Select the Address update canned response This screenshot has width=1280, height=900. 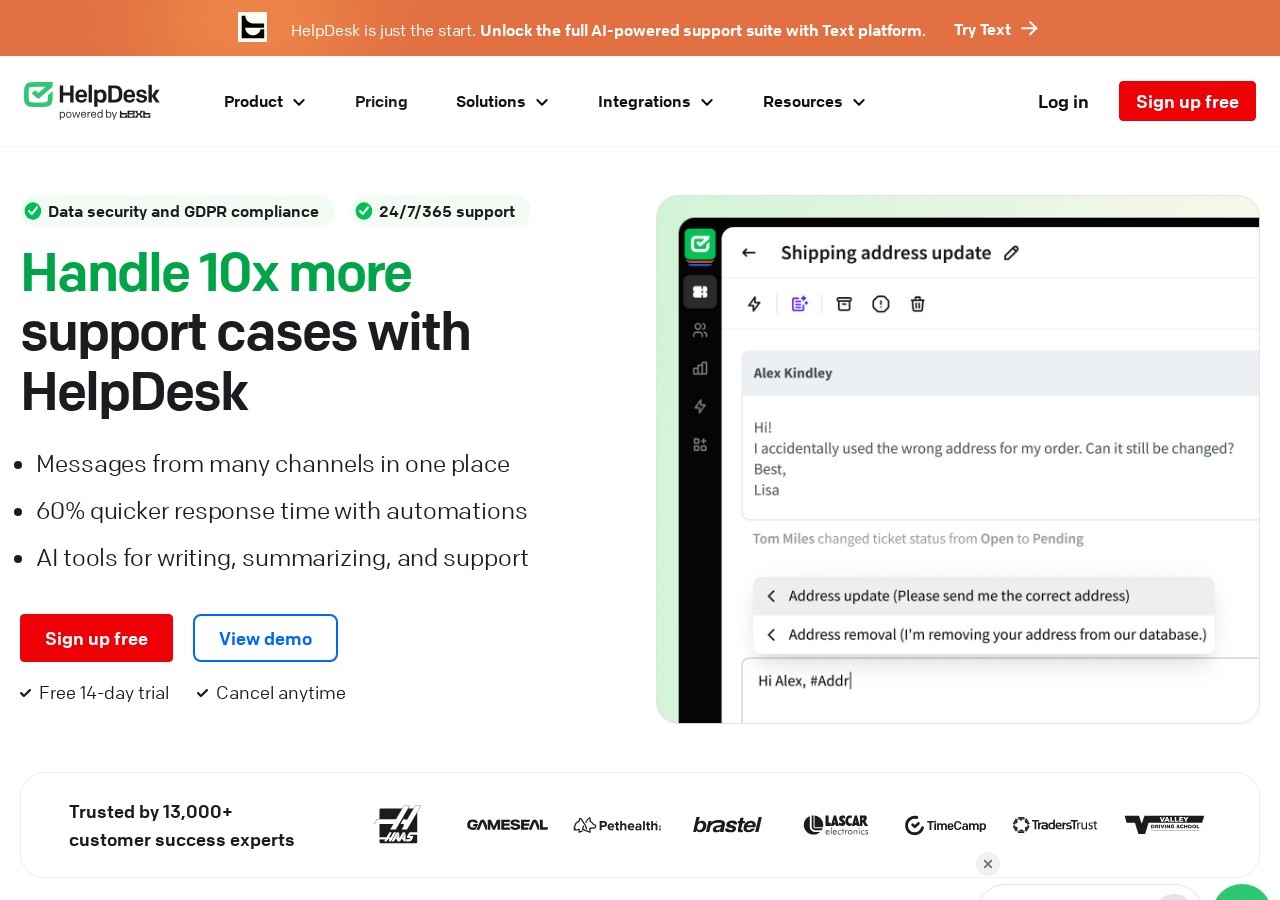pos(984,596)
